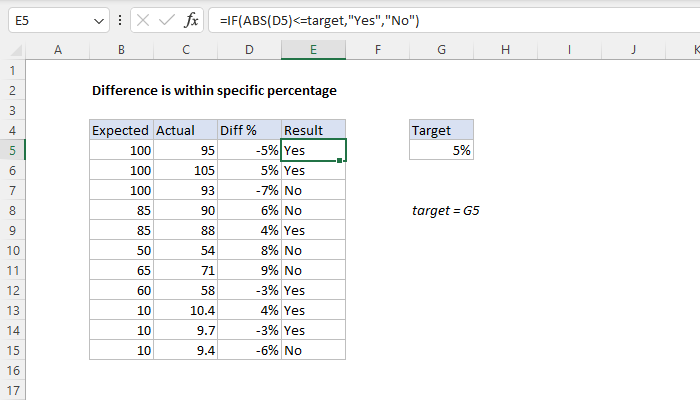Select the cell with Actual value 10.4

[185, 311]
